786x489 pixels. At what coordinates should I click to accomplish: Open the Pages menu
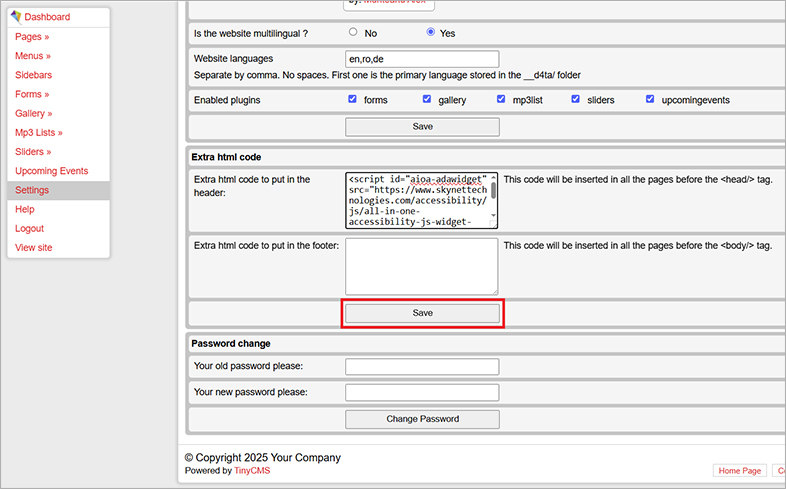[32, 37]
